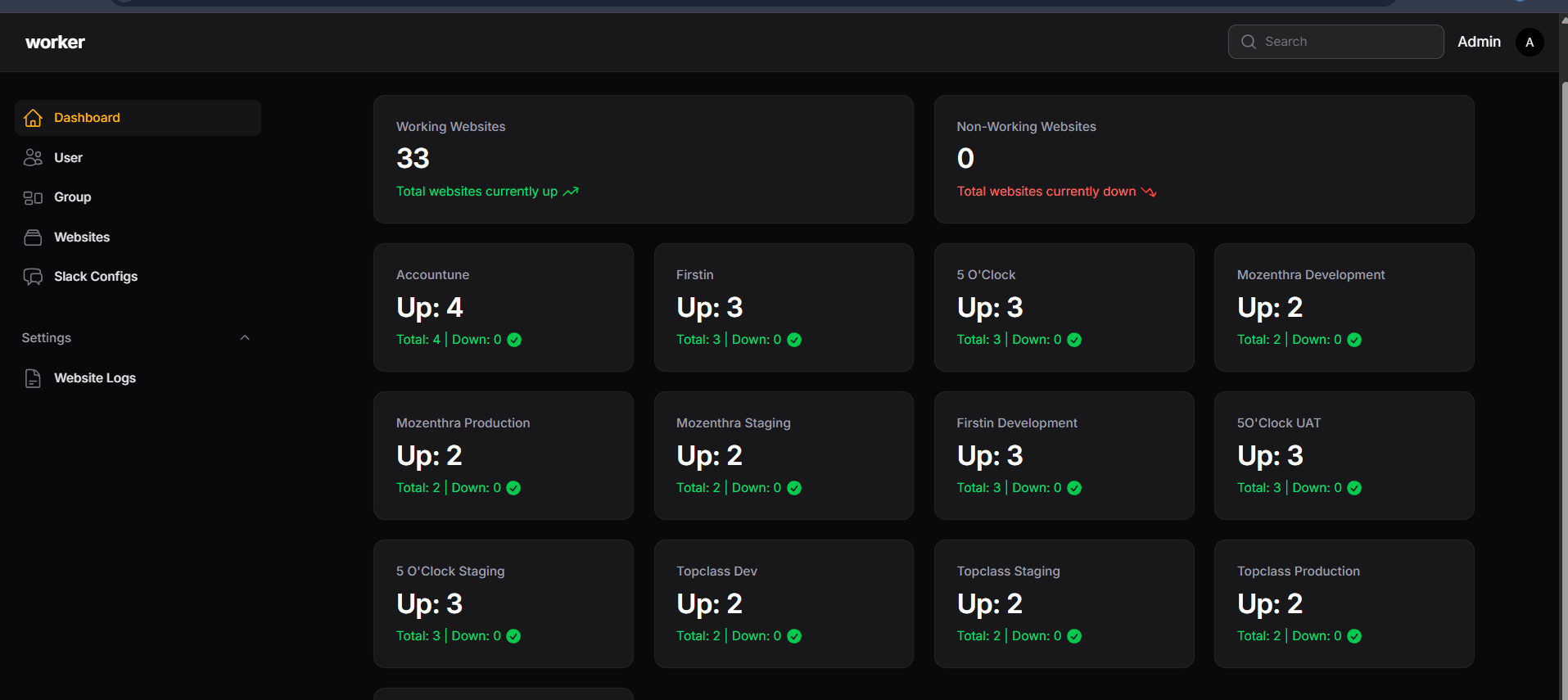
Task: Click the Website Logs document icon
Action: [33, 378]
